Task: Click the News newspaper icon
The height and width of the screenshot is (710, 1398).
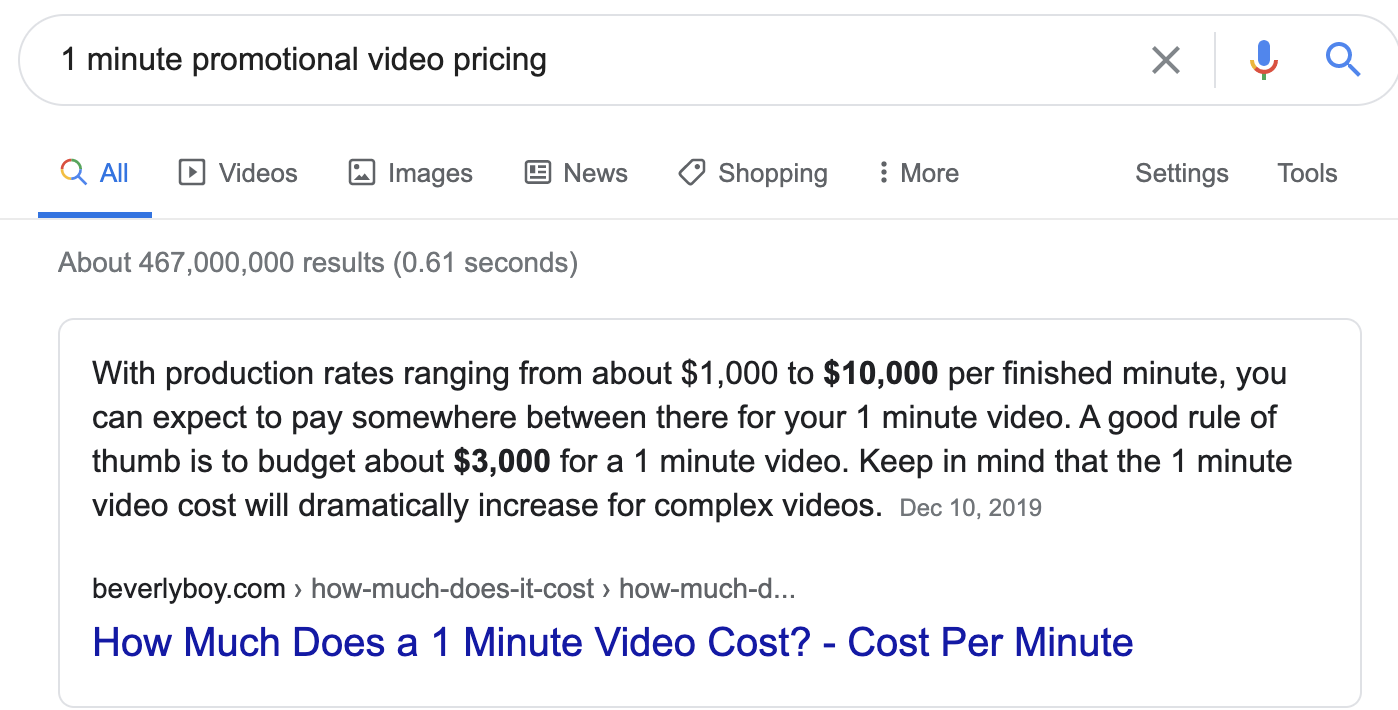Action: click(538, 173)
